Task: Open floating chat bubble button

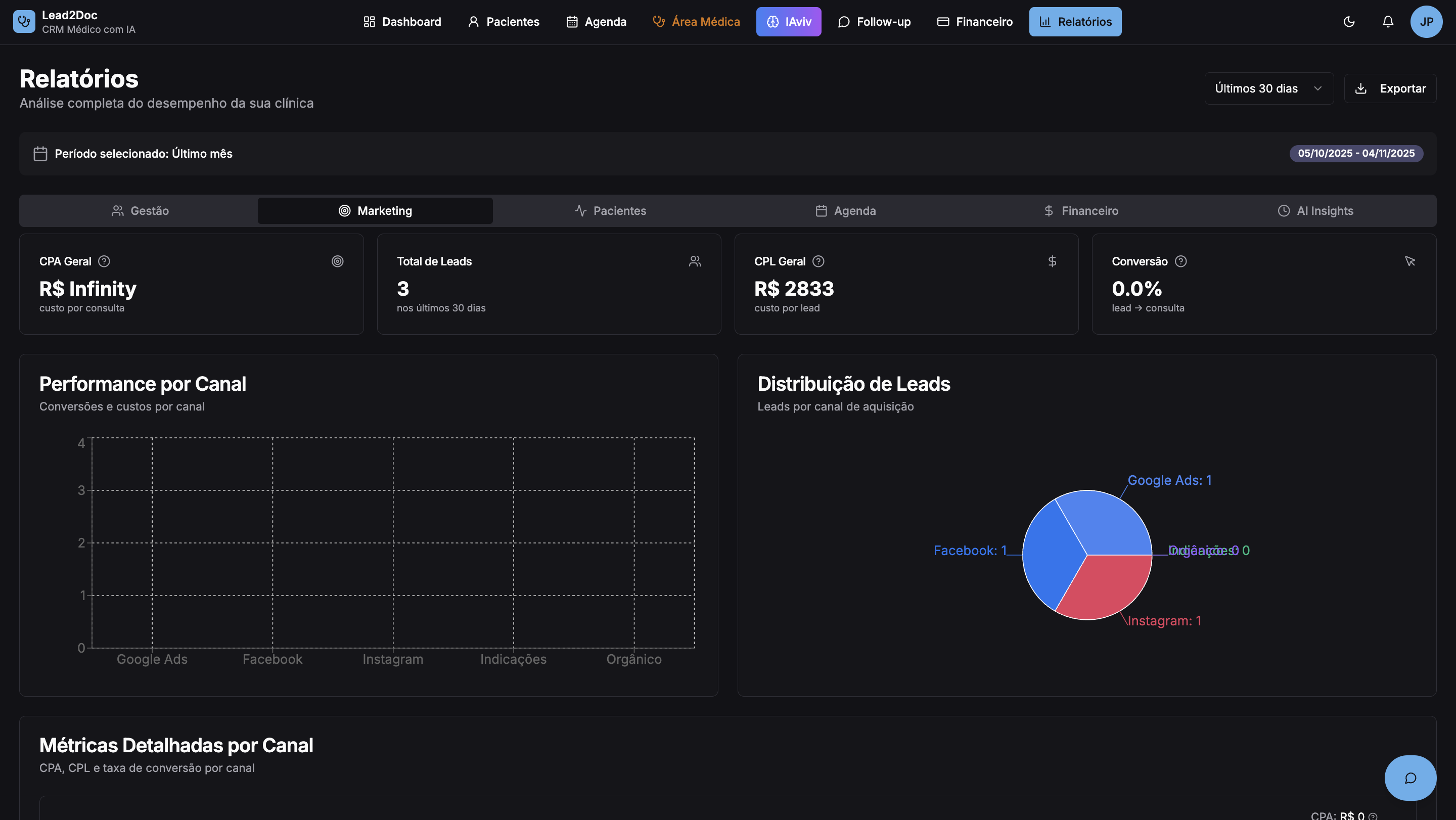Action: (1409, 778)
